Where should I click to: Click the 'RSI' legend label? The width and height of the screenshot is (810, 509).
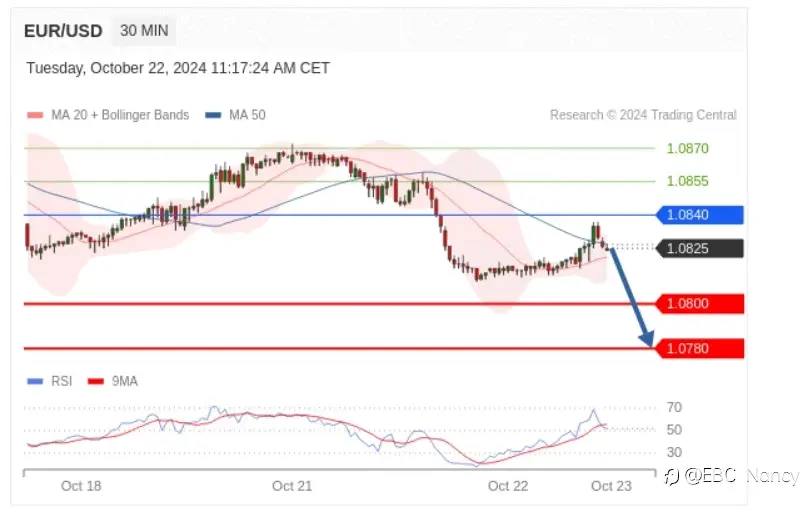(x=61, y=381)
